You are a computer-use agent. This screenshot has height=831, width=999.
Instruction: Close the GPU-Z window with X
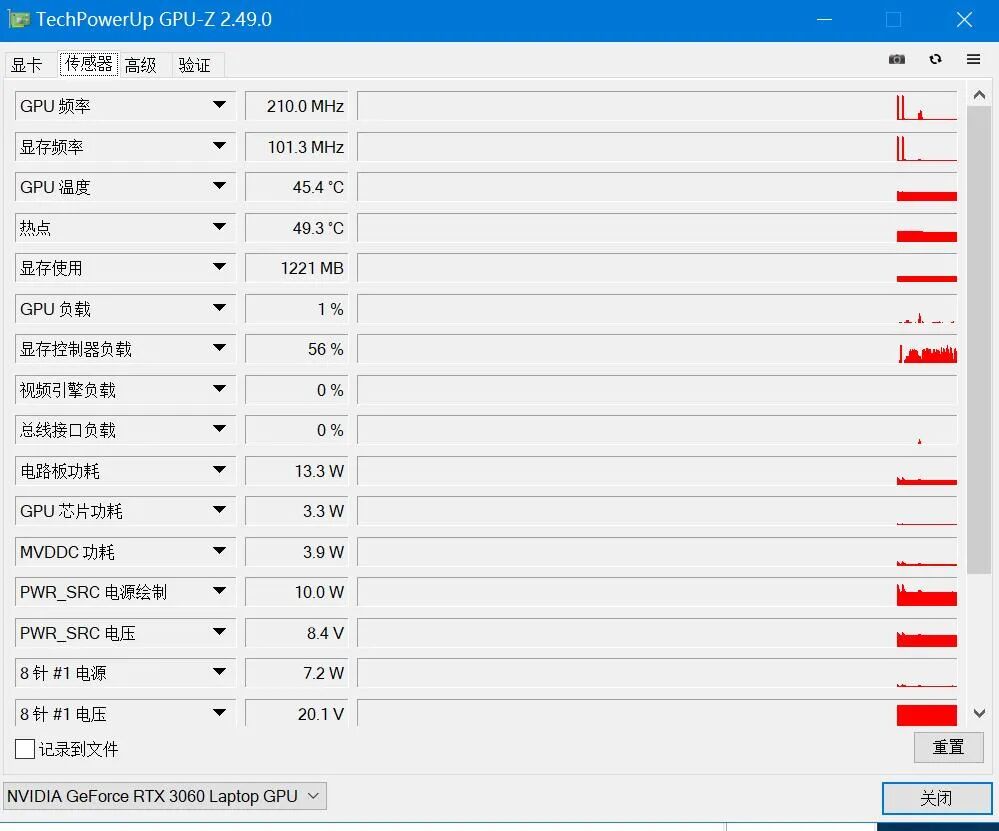(x=964, y=20)
